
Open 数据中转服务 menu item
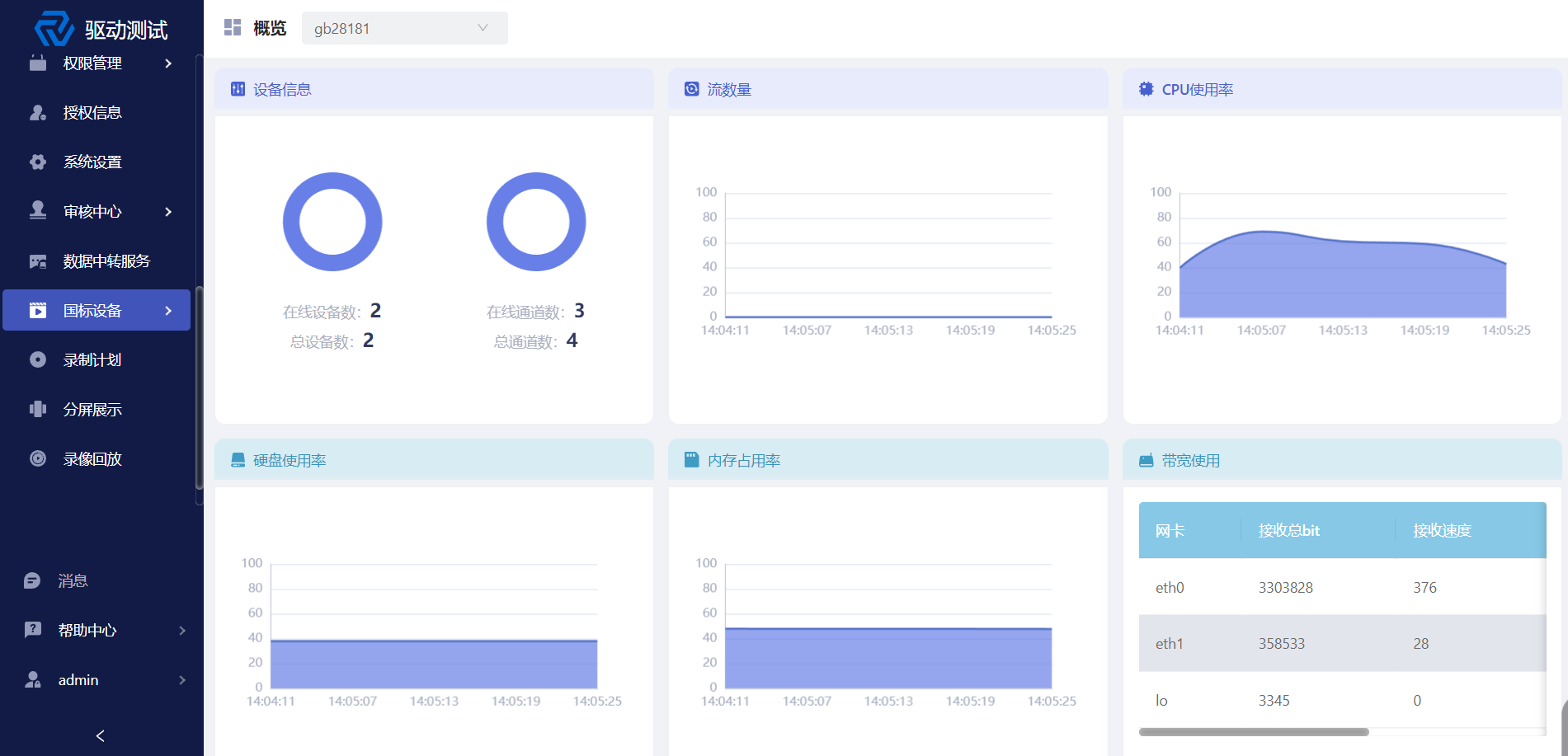tap(97, 261)
